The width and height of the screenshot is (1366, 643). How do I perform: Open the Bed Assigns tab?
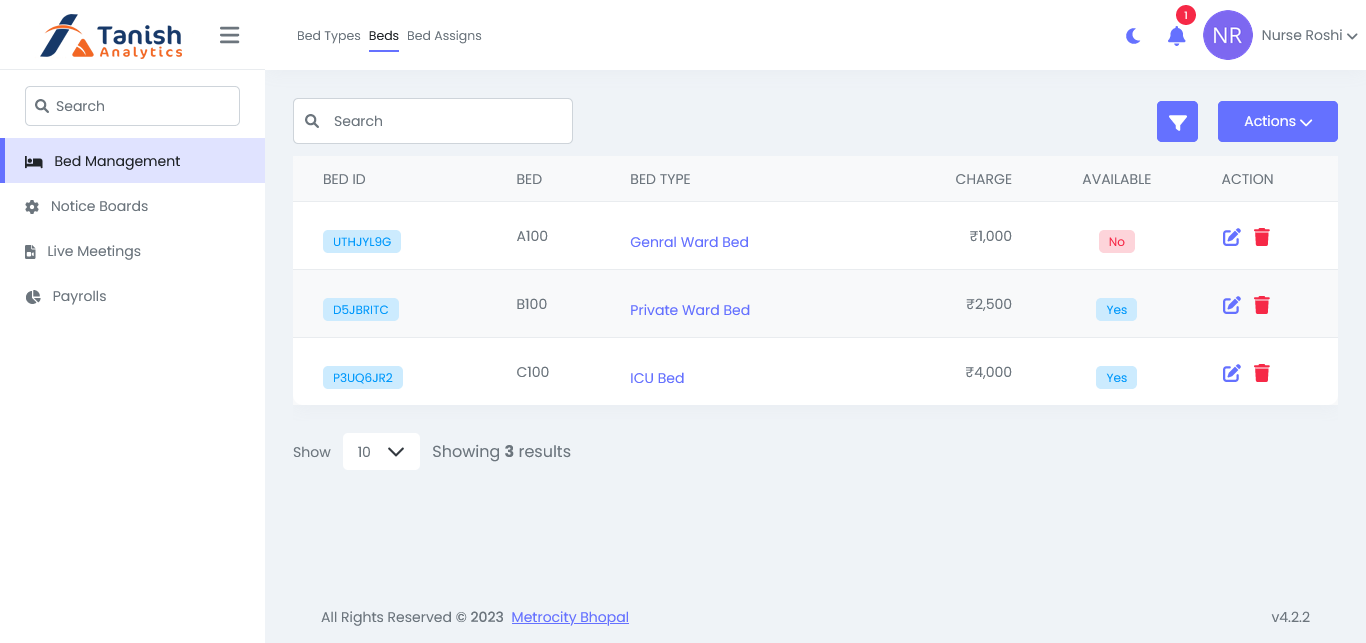click(444, 35)
